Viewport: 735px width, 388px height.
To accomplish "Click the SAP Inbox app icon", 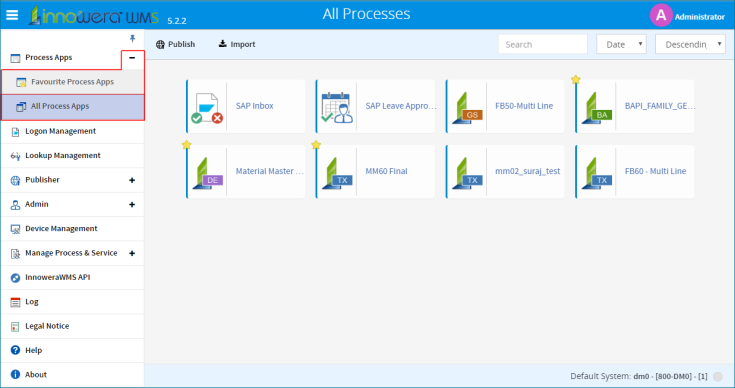I will pyautogui.click(x=207, y=108).
